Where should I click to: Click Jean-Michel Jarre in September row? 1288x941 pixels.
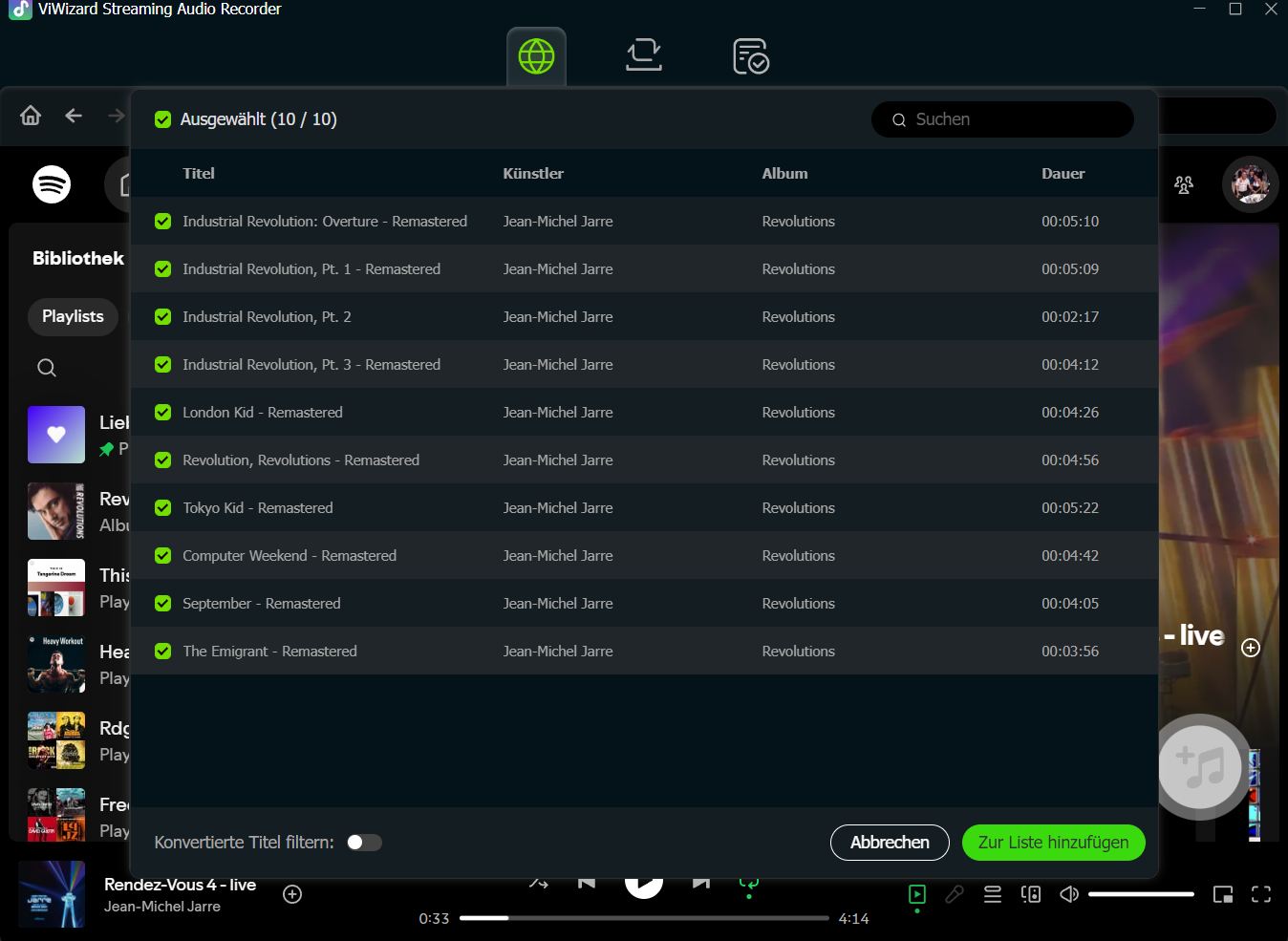click(558, 604)
